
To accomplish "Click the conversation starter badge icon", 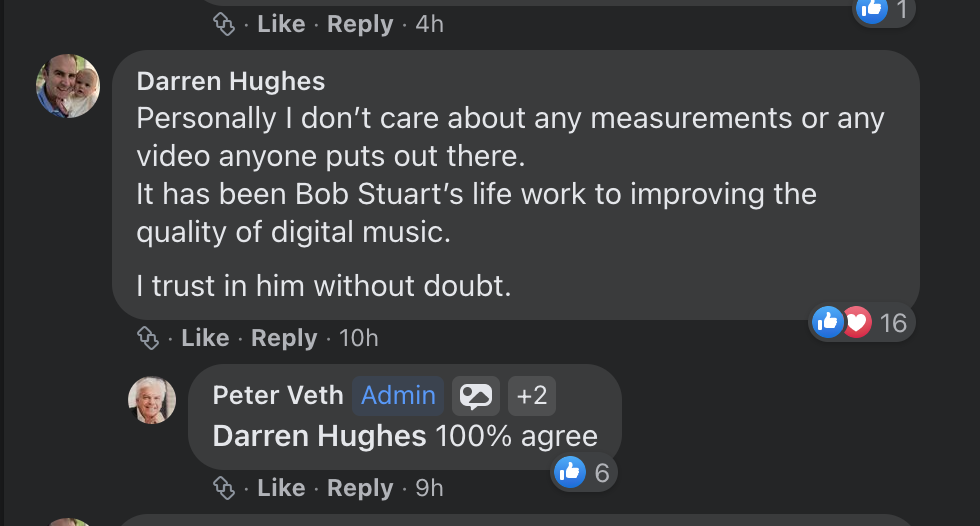I will [475, 396].
